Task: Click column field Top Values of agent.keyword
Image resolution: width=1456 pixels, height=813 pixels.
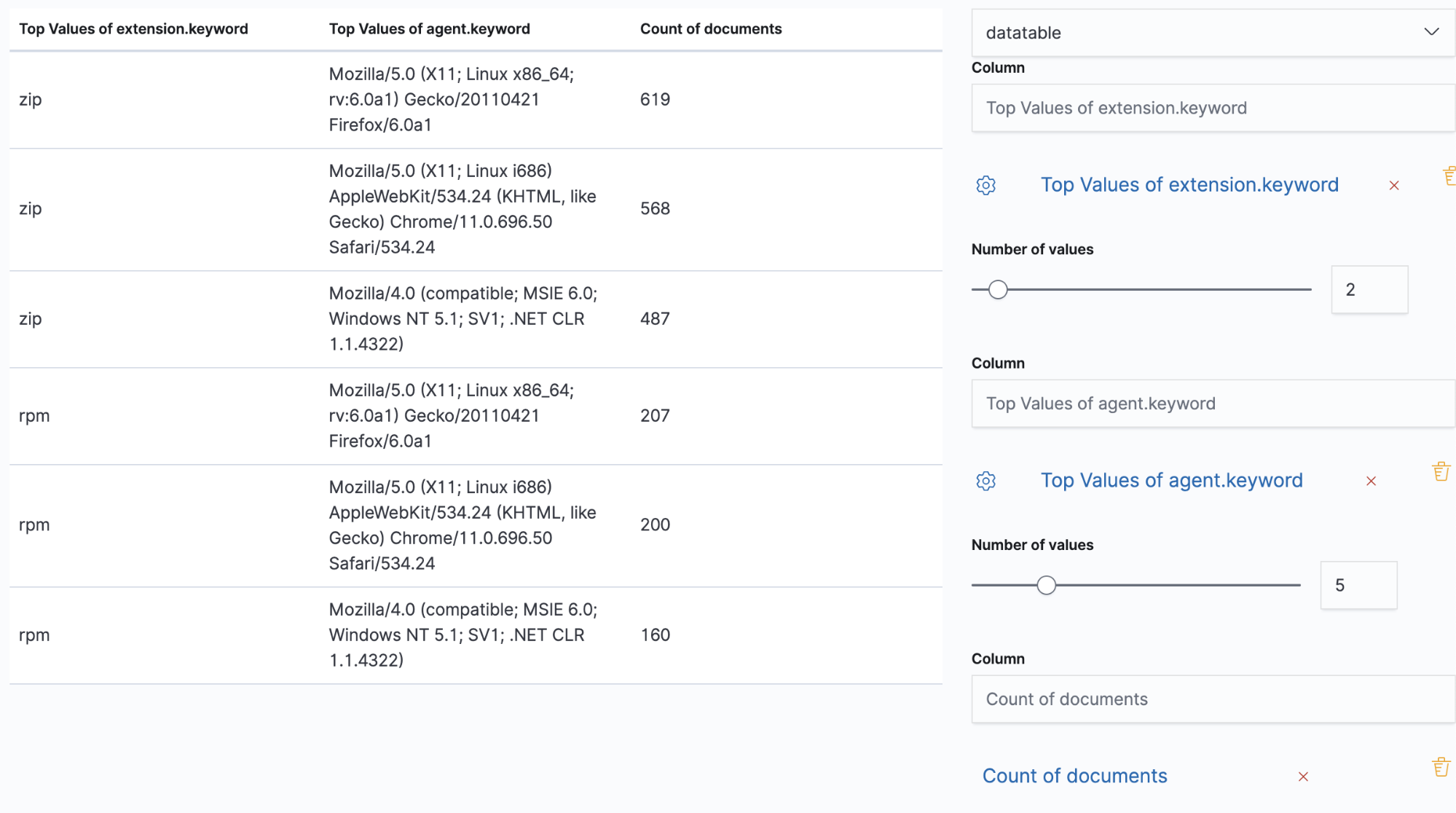Action: [1213, 404]
